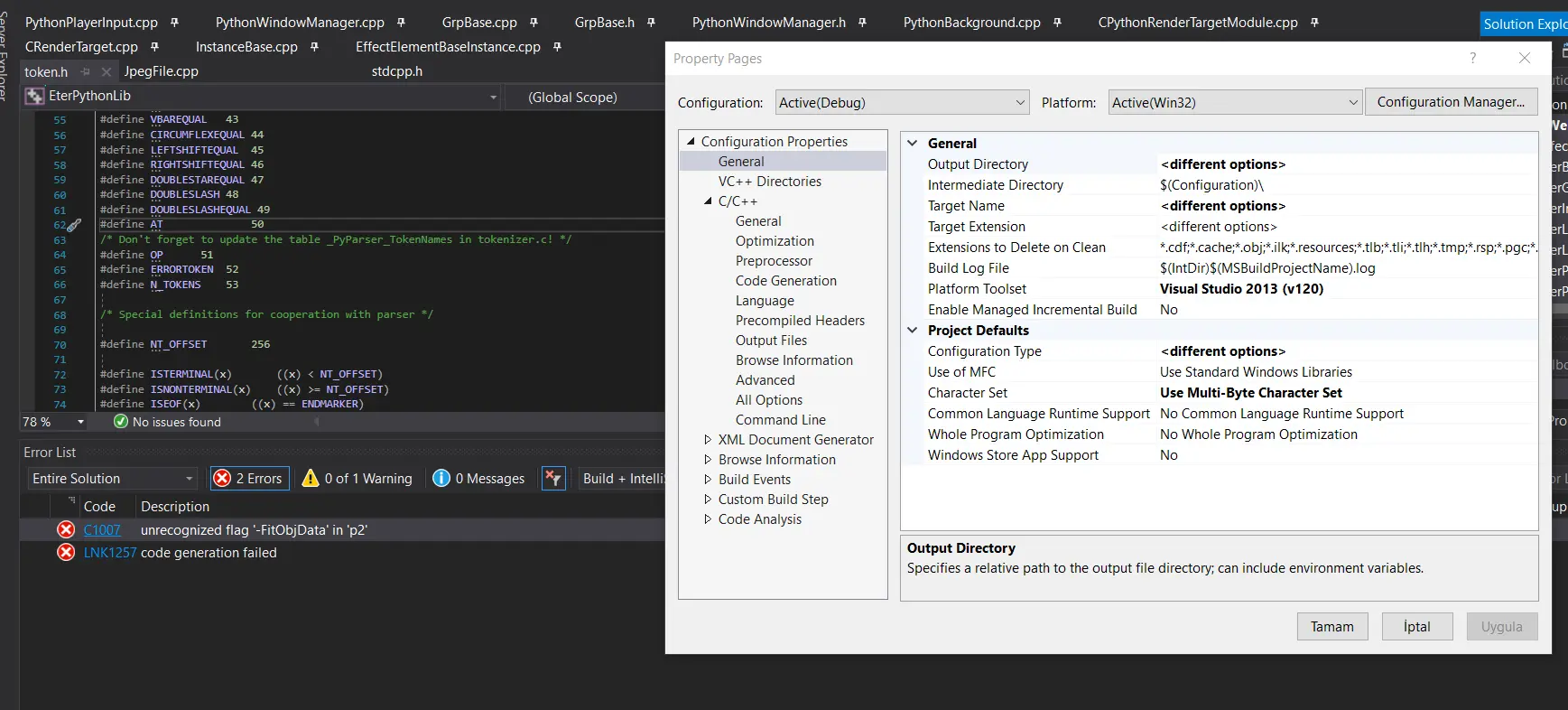Screen dimensions: 1568x710
Task: Click the help question mark in Property Pages
Action: [1472, 58]
